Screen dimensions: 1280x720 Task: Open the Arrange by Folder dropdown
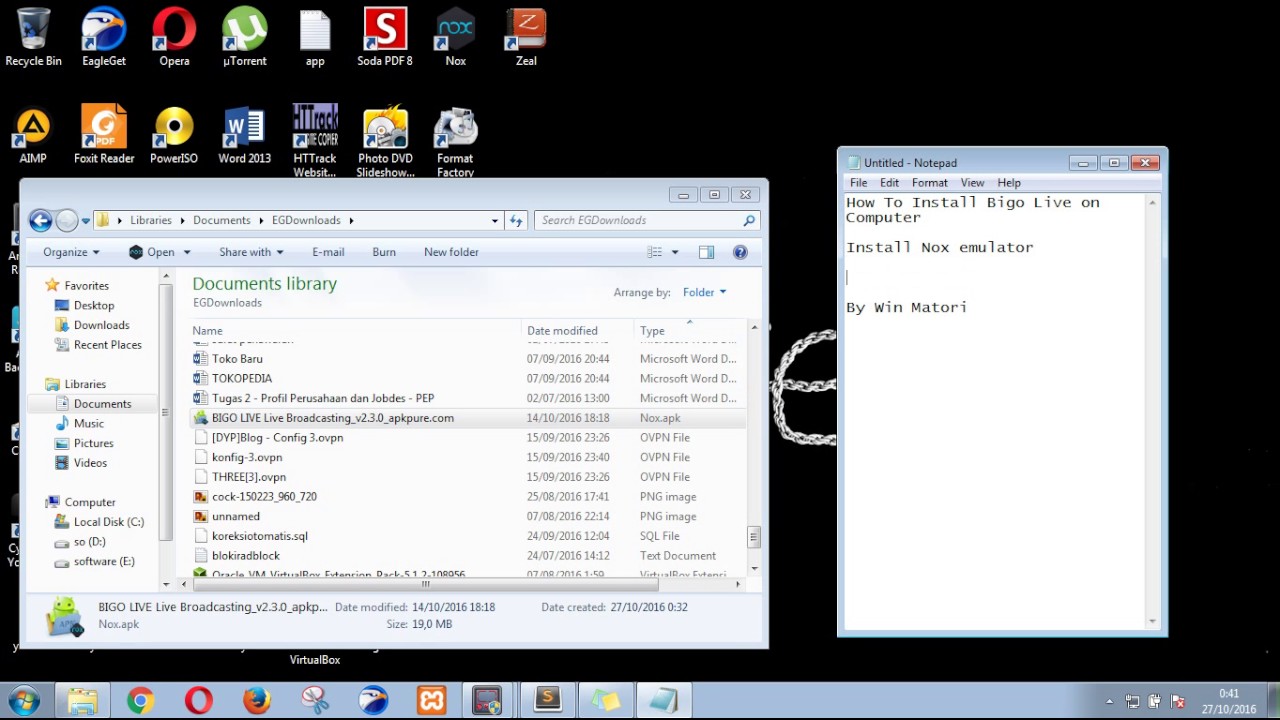point(704,292)
